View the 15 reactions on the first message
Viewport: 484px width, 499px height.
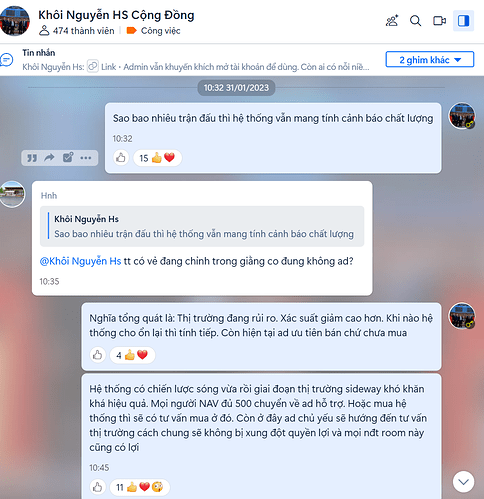[157, 158]
